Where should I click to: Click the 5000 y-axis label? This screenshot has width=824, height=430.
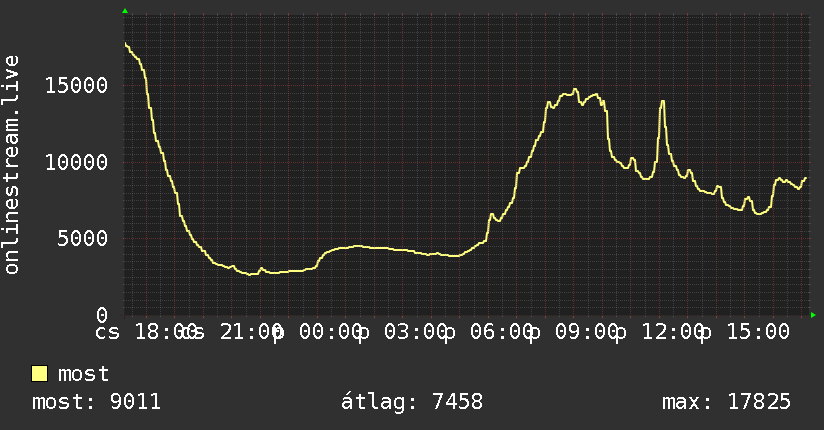pyautogui.click(x=83, y=239)
